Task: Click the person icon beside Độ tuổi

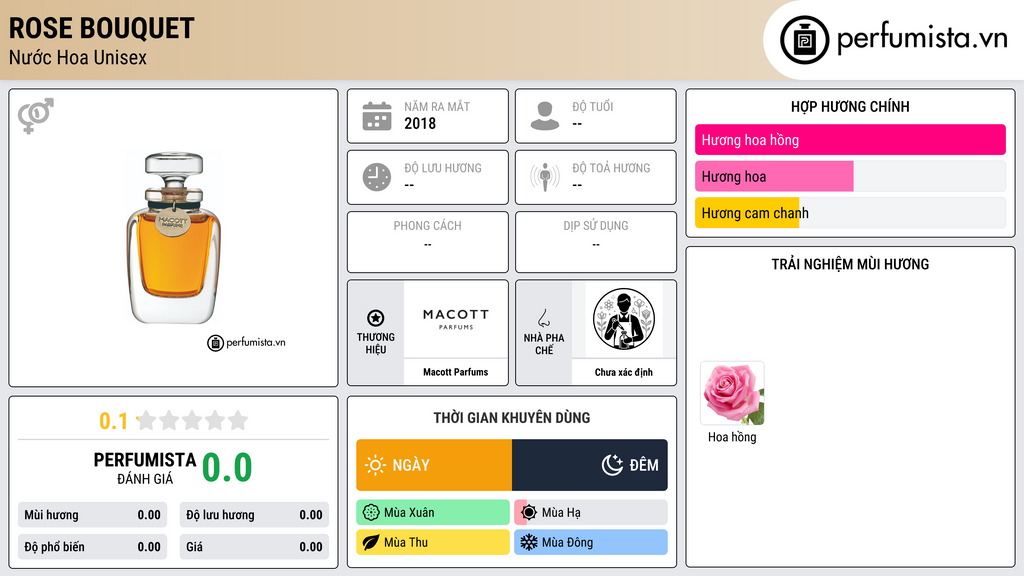Action: [x=545, y=116]
